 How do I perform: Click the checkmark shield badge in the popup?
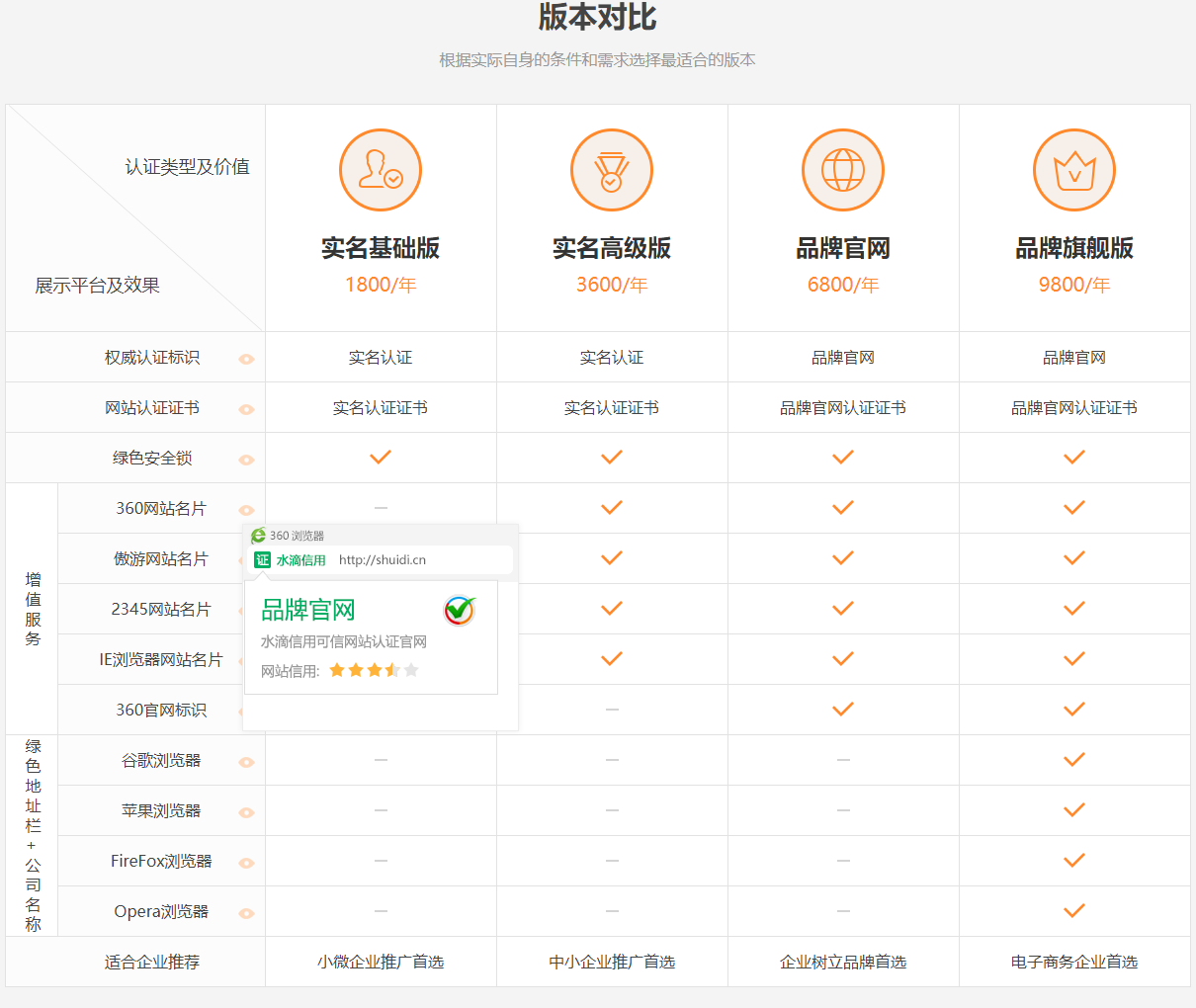point(460,611)
